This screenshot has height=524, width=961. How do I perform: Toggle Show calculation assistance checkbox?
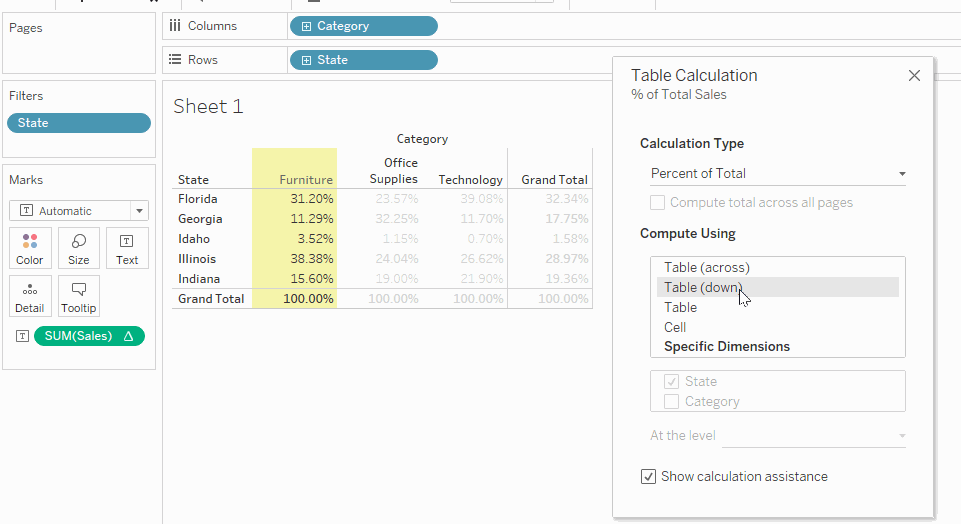pyautogui.click(x=649, y=477)
